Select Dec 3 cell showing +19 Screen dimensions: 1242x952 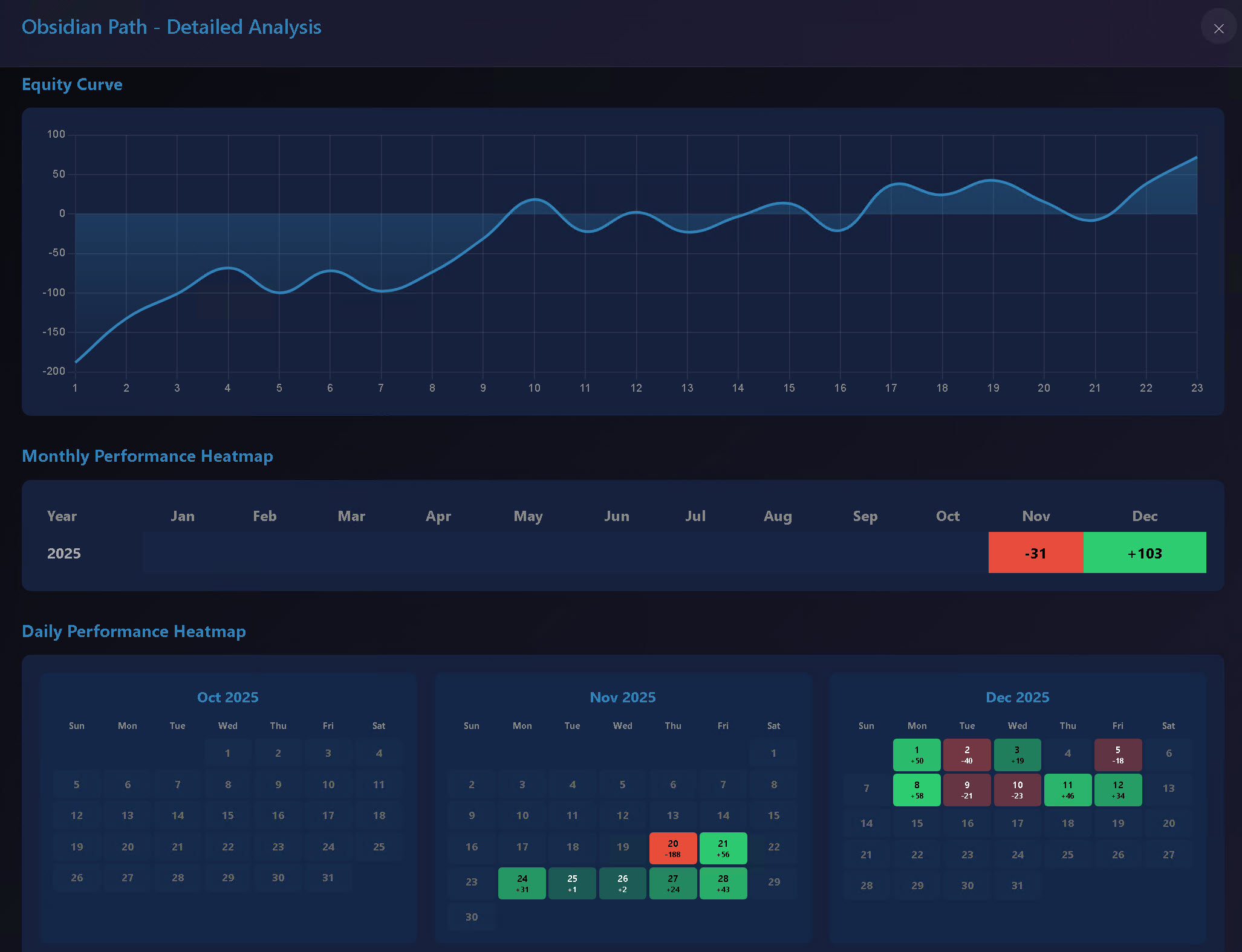1017,754
